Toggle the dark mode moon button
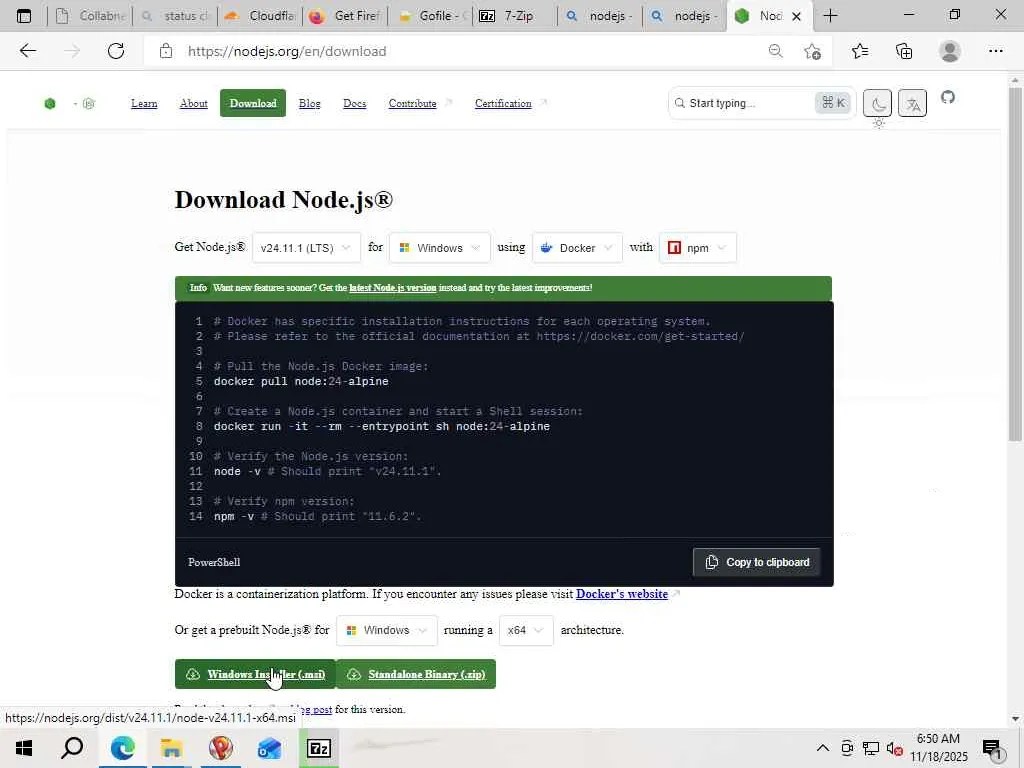1024x768 pixels. point(877,103)
